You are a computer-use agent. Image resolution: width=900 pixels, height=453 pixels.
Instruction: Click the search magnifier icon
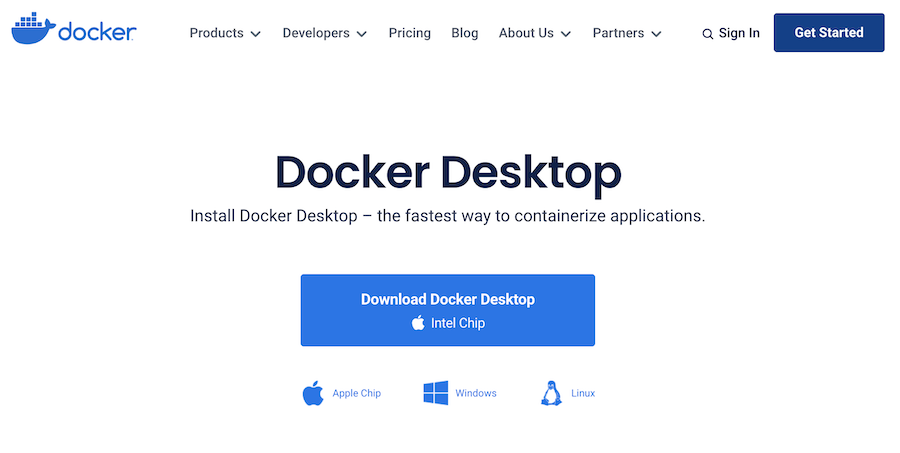[x=708, y=34]
